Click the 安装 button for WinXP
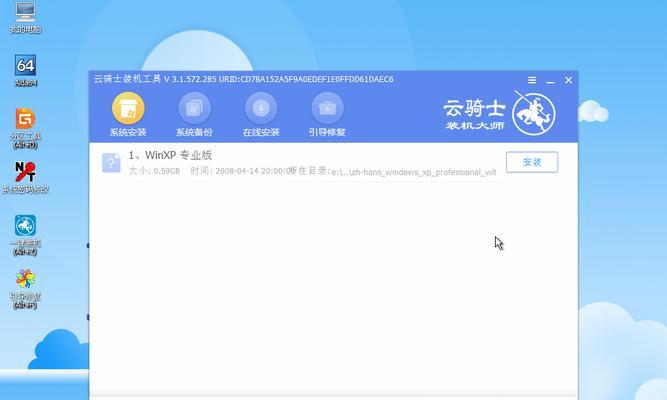667x400 pixels. pos(532,162)
